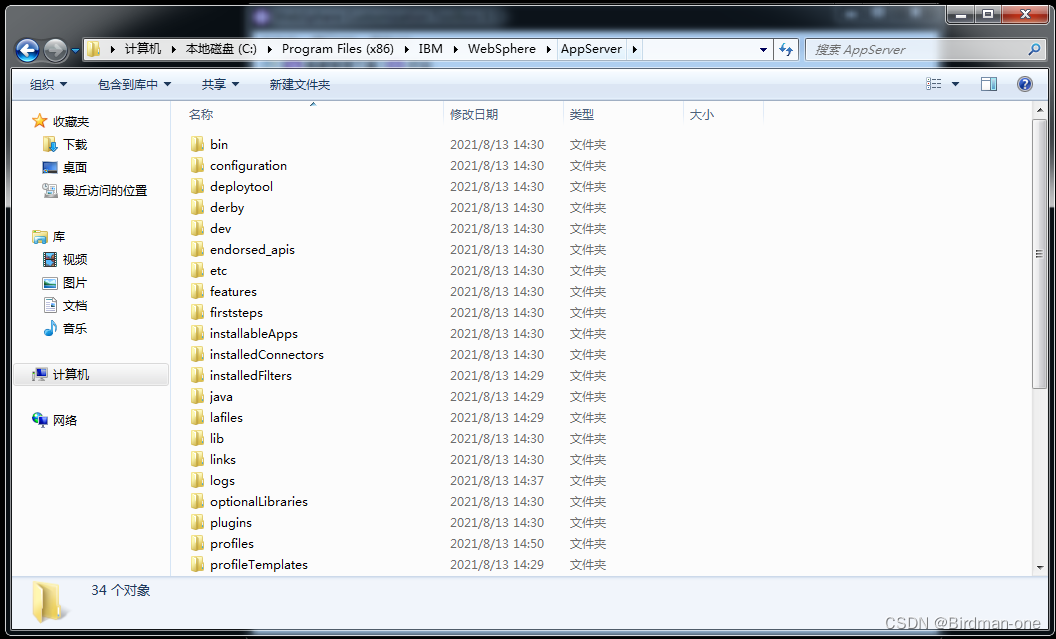Select 最近访问的位置 in the sidebar
Screen dimensions: 1056x639
tap(105, 191)
